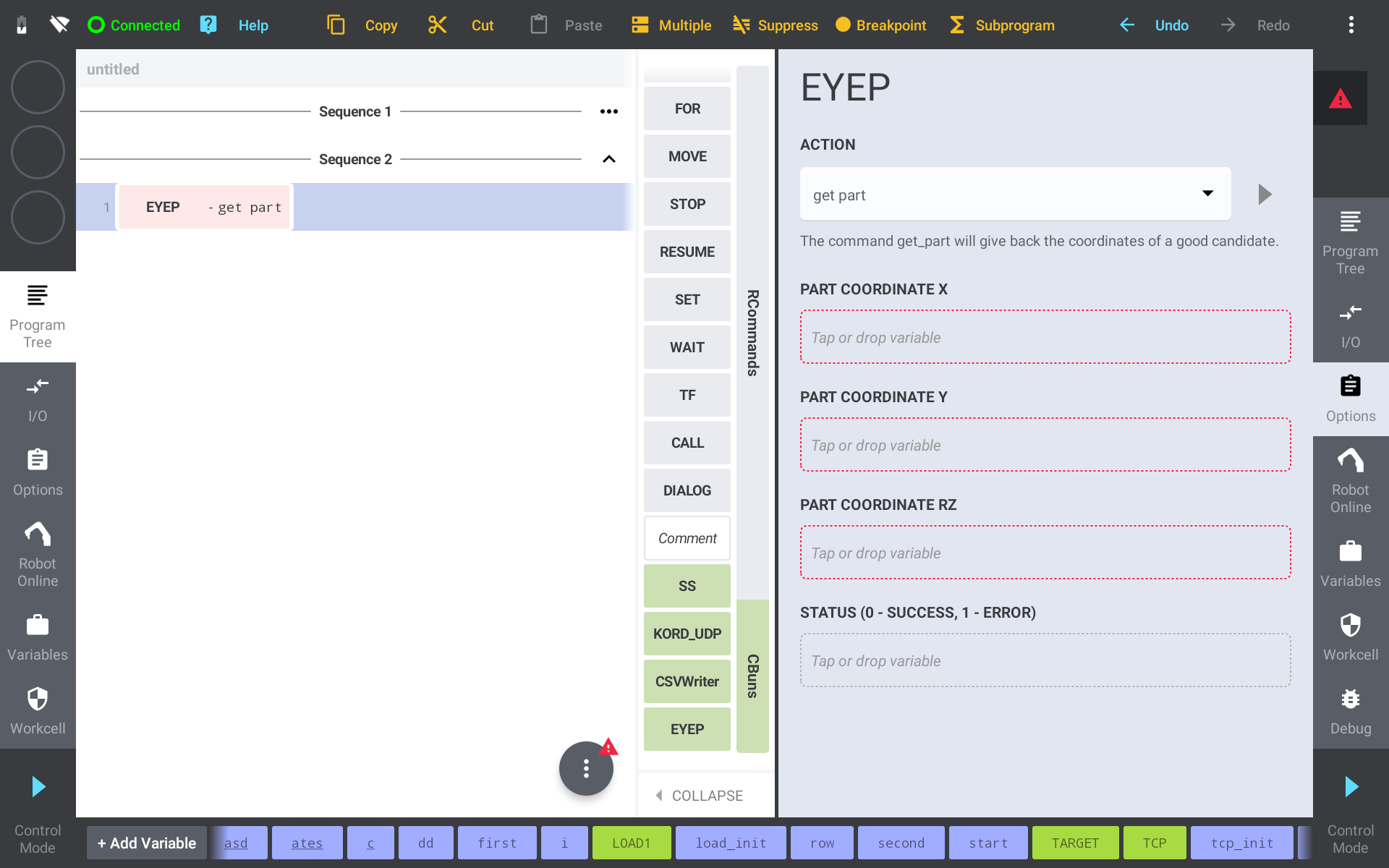The height and width of the screenshot is (868, 1389).
Task: Switch to the CBuns commands tab
Action: tap(752, 676)
